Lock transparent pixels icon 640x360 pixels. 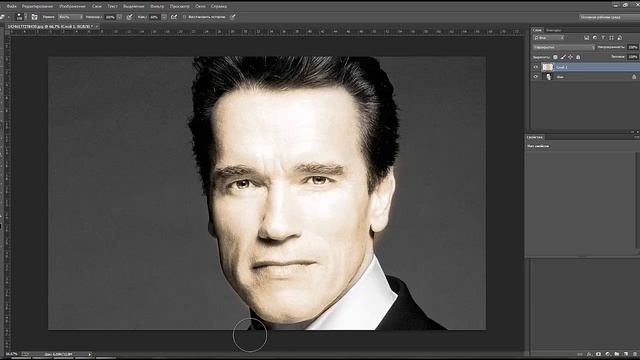click(x=555, y=57)
